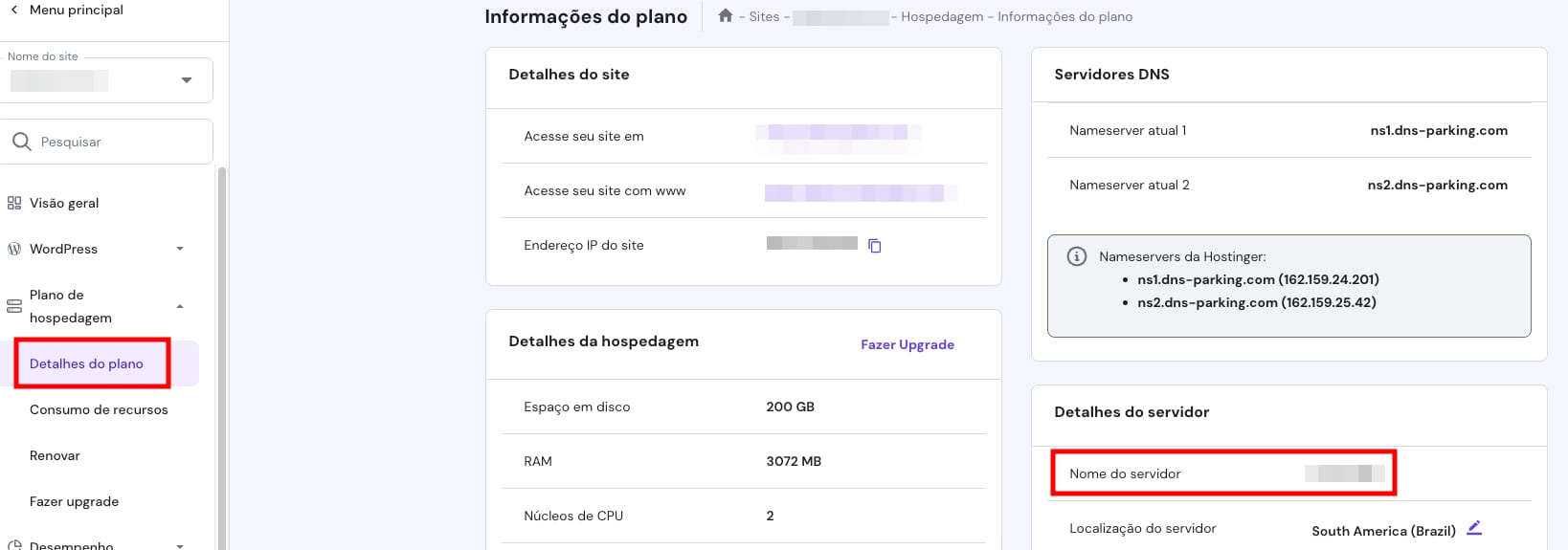Screen dimensions: 1568x550
Task: Go to home via breadcrumb house icon
Action: click(726, 15)
